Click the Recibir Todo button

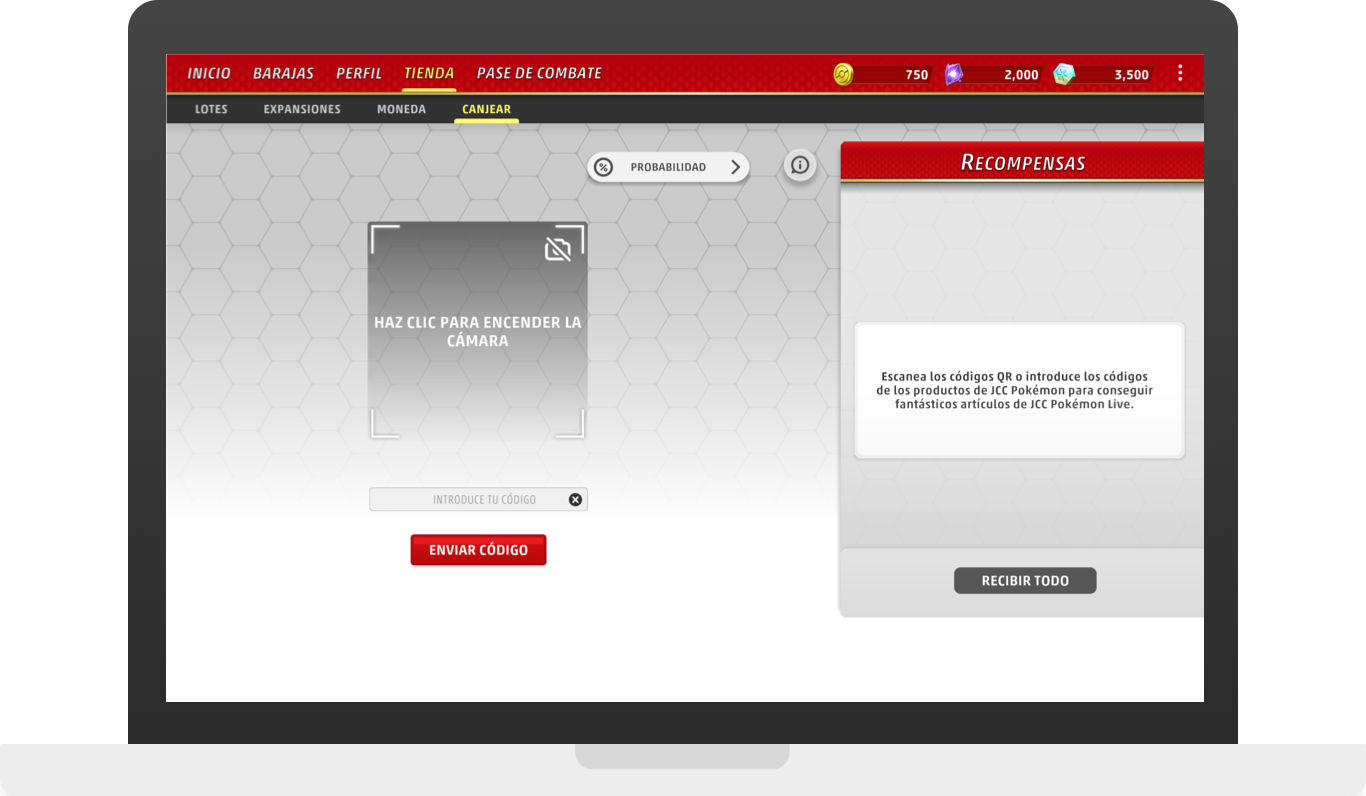[1025, 581]
